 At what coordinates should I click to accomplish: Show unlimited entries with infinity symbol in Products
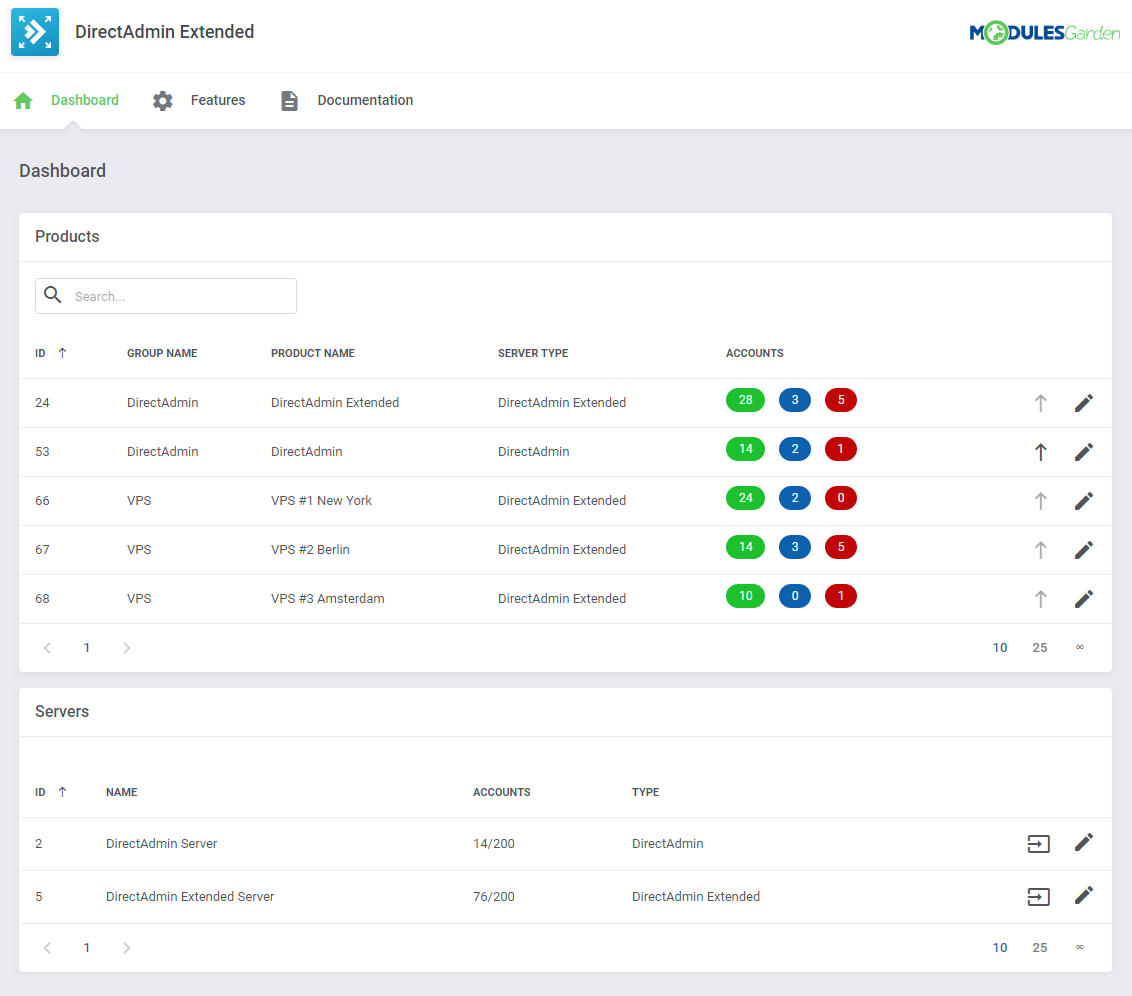[x=1079, y=647]
